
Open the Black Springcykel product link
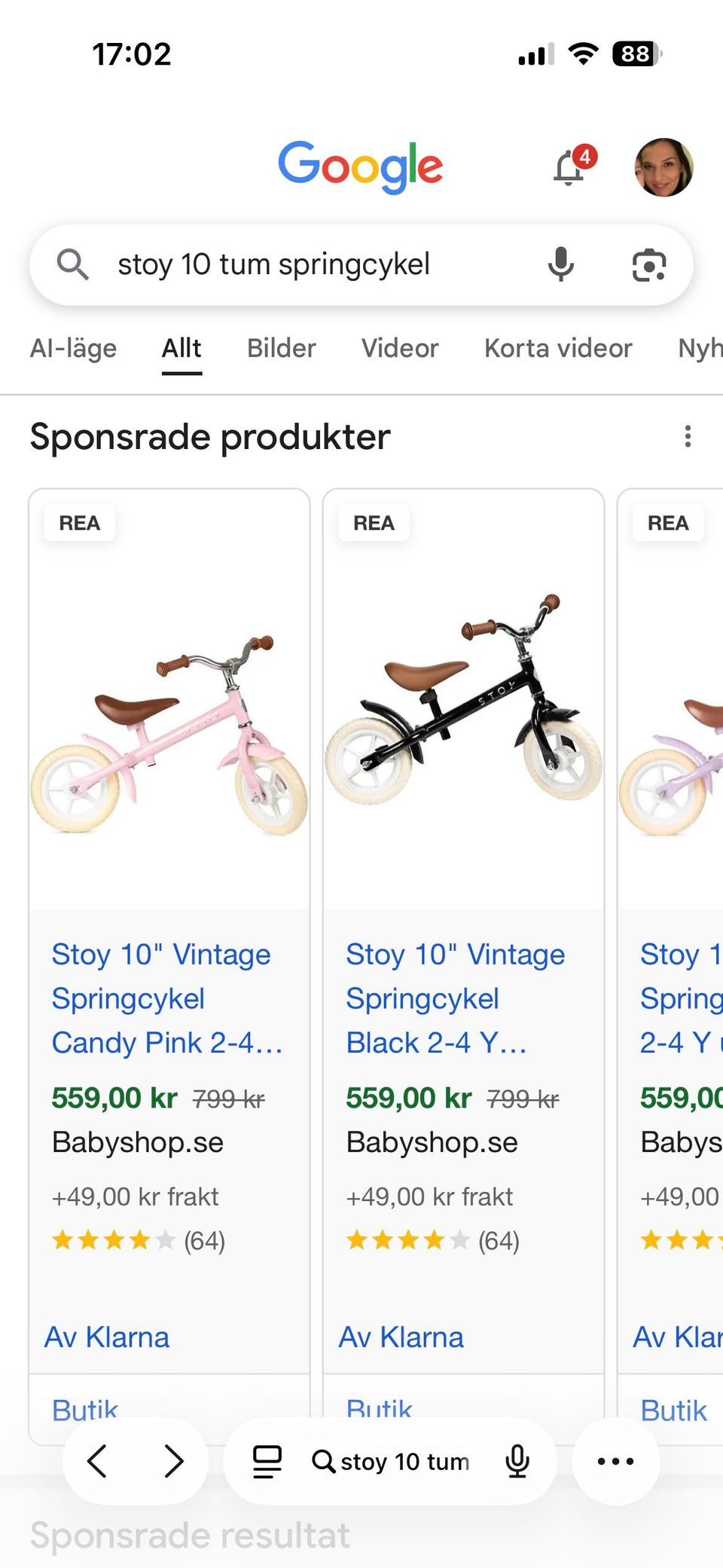(x=455, y=998)
